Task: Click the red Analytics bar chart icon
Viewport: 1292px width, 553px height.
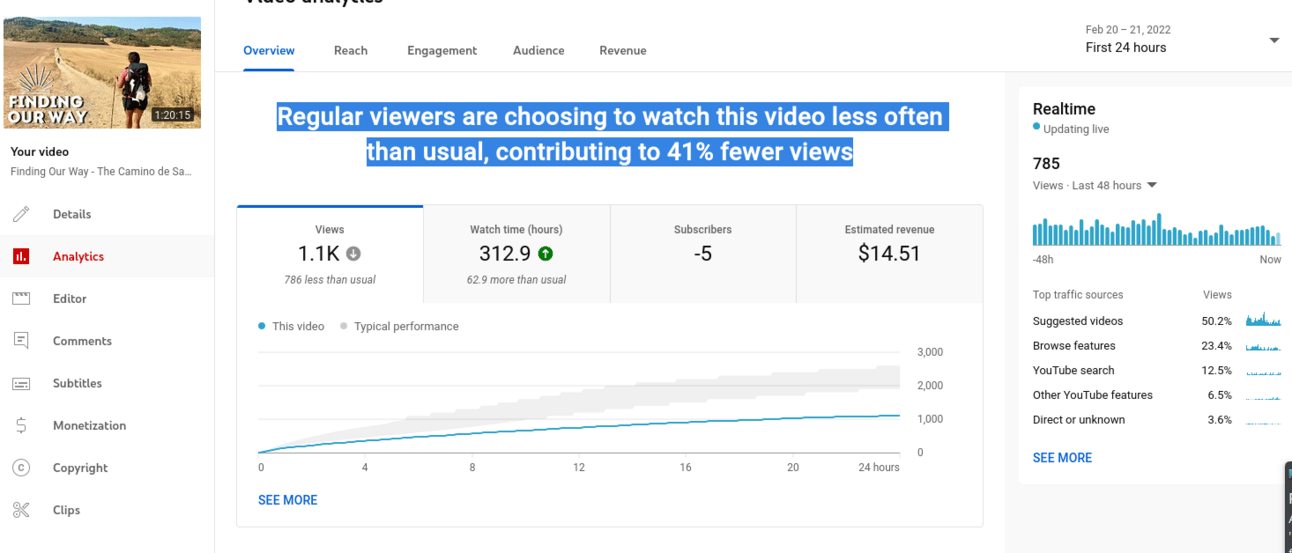Action: tap(21, 257)
